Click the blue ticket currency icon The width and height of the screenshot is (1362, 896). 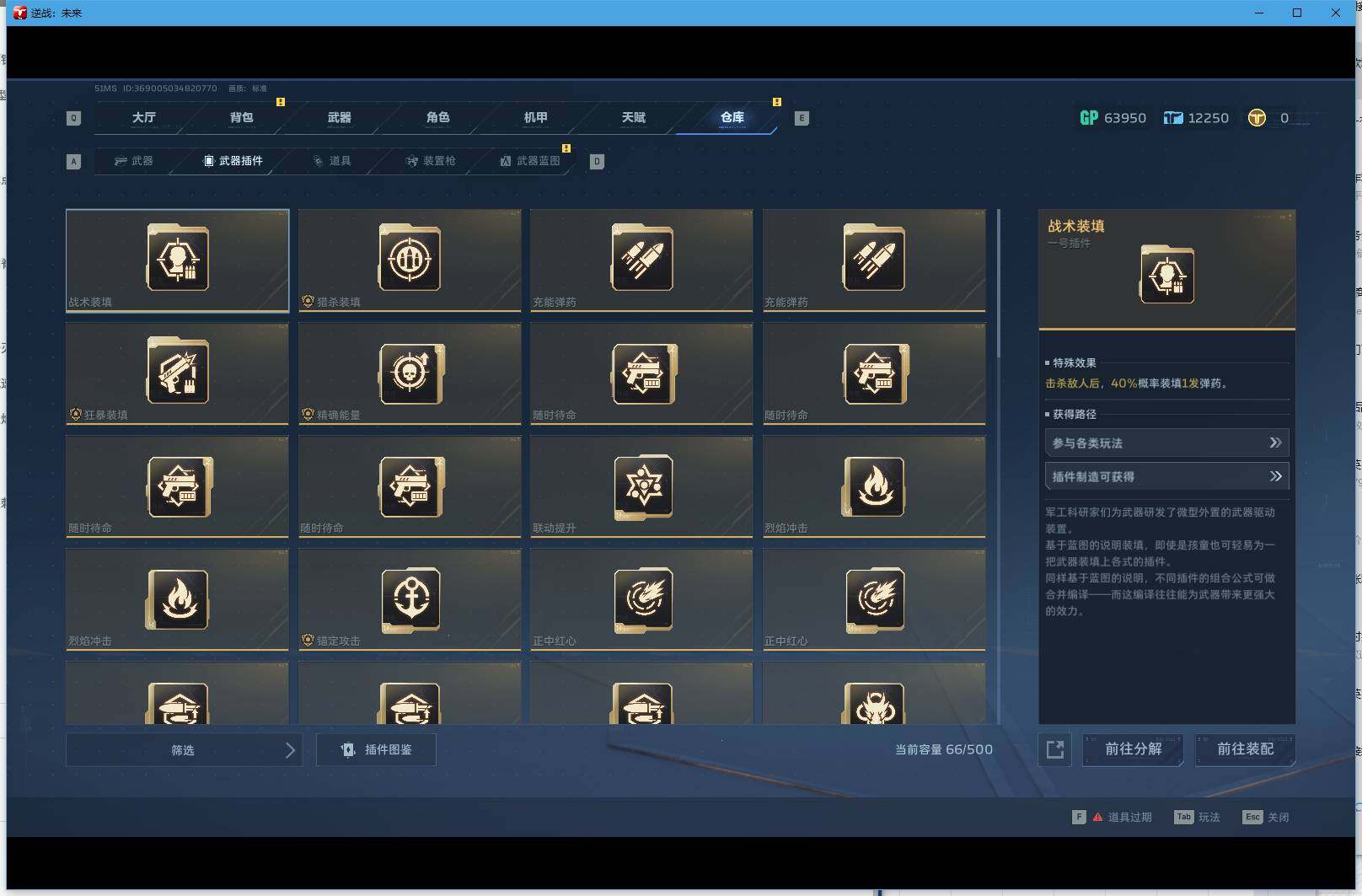pyautogui.click(x=1173, y=118)
